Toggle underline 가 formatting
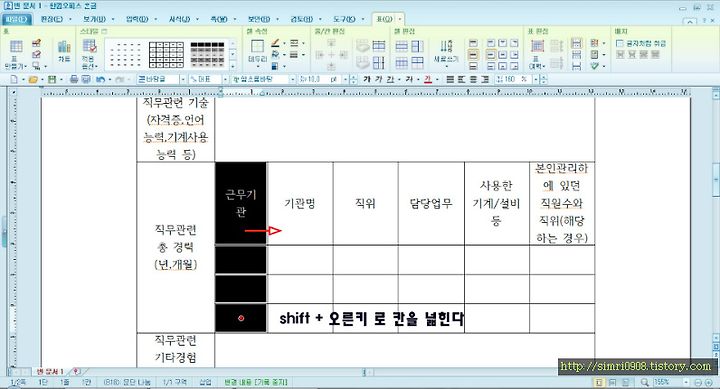Image resolution: width=720 pixels, height=389 pixels. (x=390, y=79)
